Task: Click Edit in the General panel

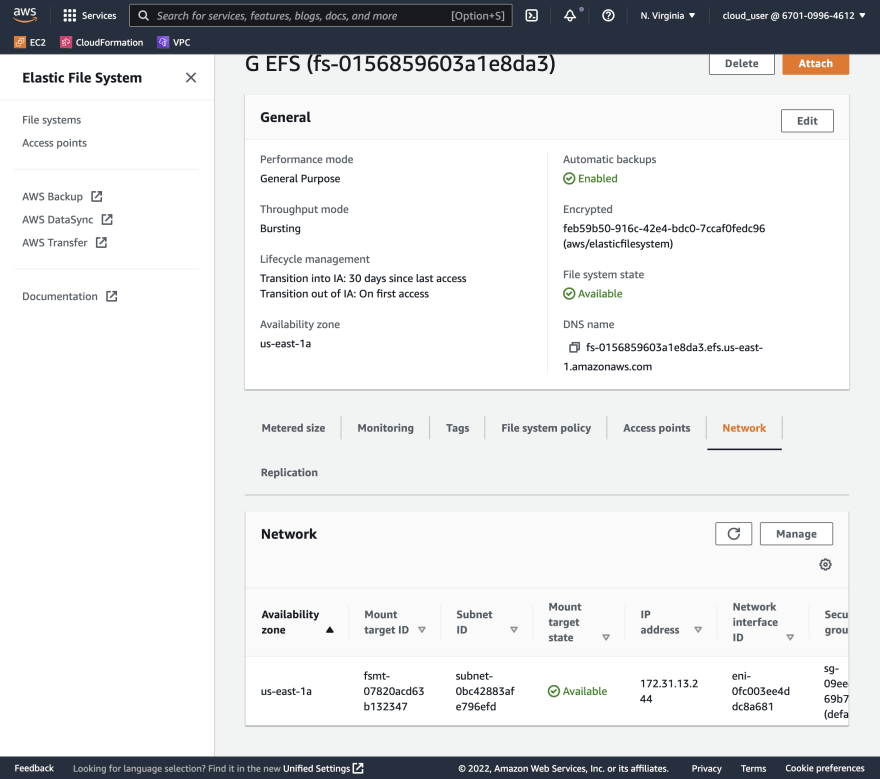Action: tap(806, 121)
